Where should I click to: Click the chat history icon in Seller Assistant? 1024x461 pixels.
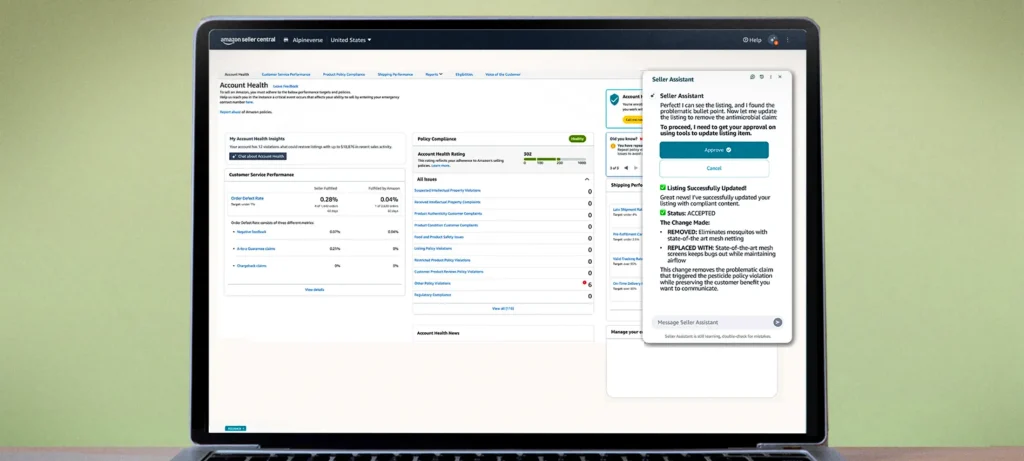(x=761, y=77)
